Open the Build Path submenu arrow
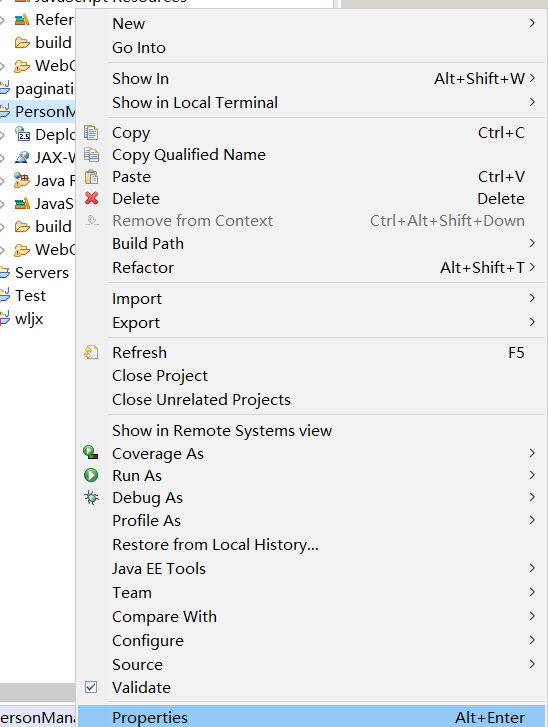The width and height of the screenshot is (548, 727). [532, 243]
